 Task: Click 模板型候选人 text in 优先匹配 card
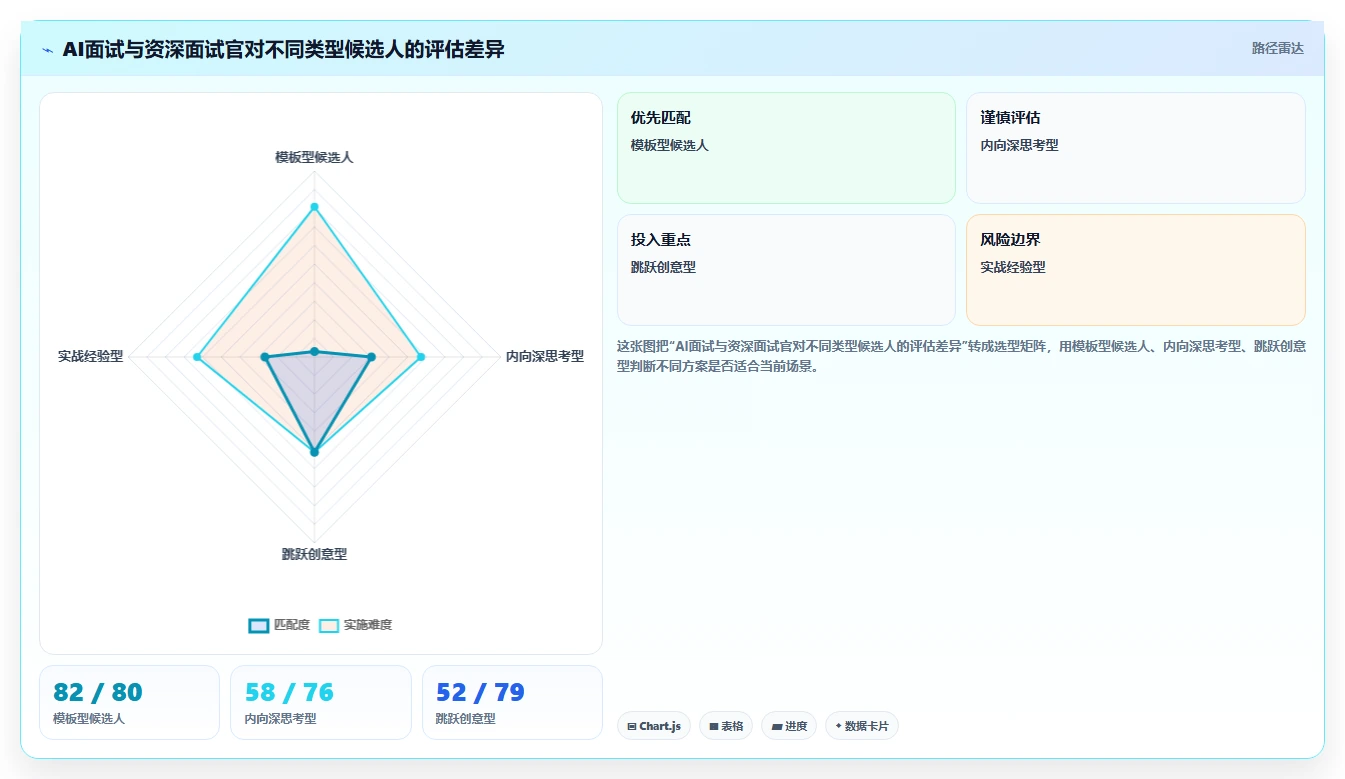coord(669,145)
